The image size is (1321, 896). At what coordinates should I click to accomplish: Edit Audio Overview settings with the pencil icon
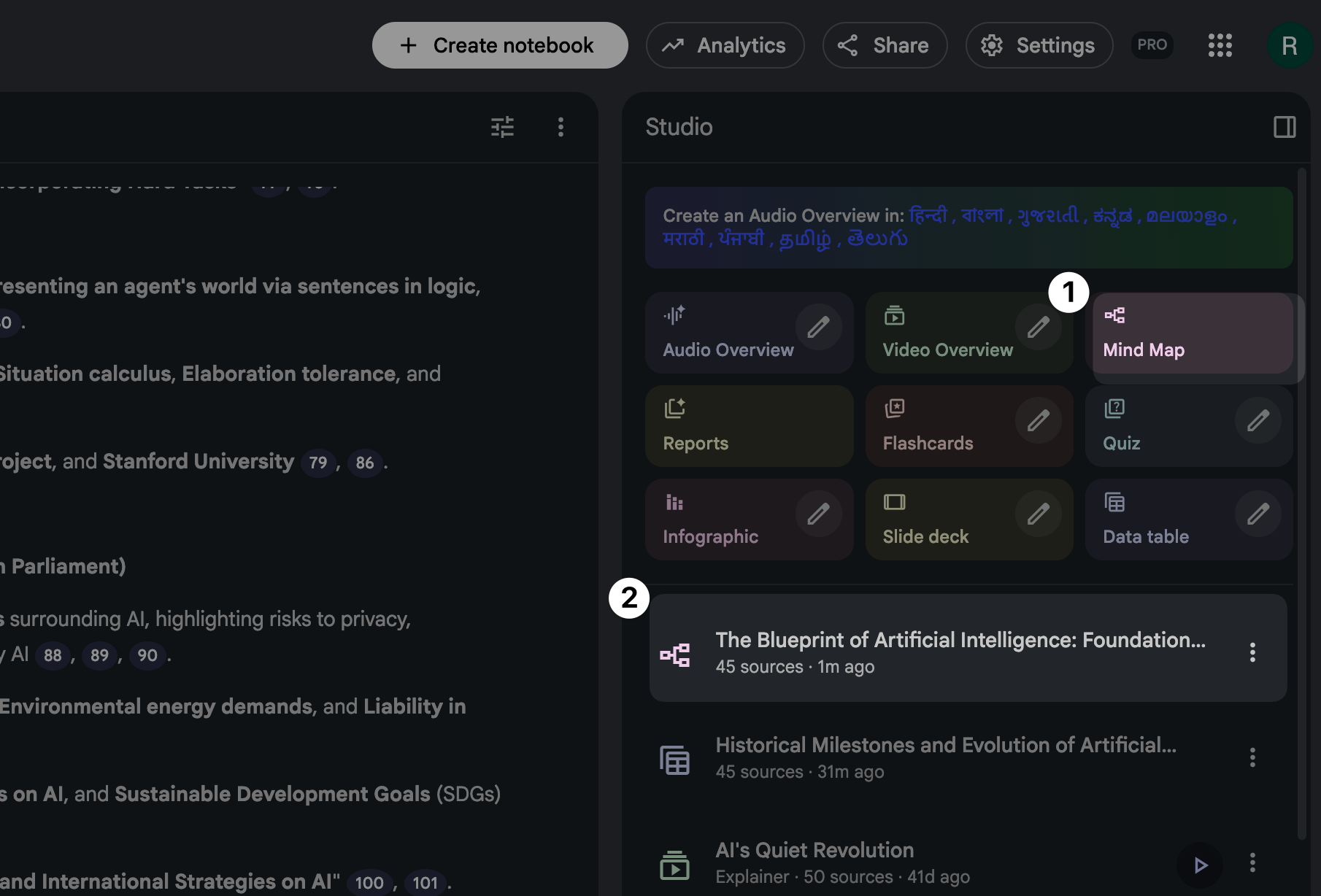tap(818, 328)
